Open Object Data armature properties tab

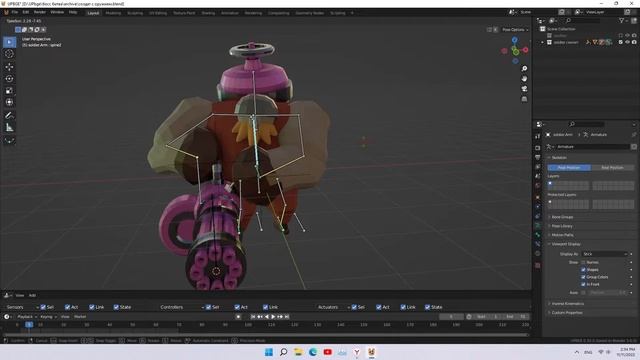(538, 225)
